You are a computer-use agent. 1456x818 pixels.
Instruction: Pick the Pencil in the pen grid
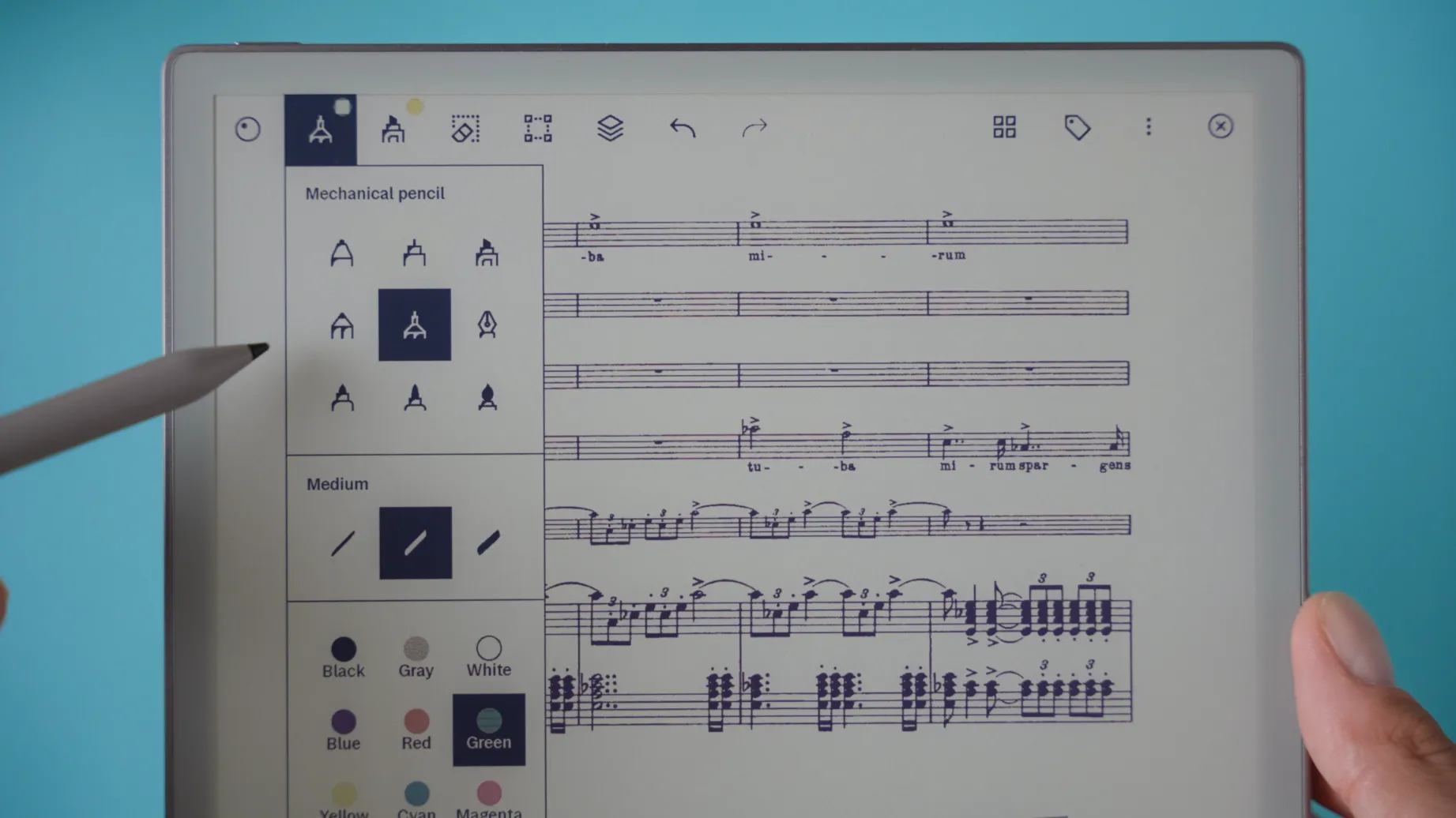point(342,325)
